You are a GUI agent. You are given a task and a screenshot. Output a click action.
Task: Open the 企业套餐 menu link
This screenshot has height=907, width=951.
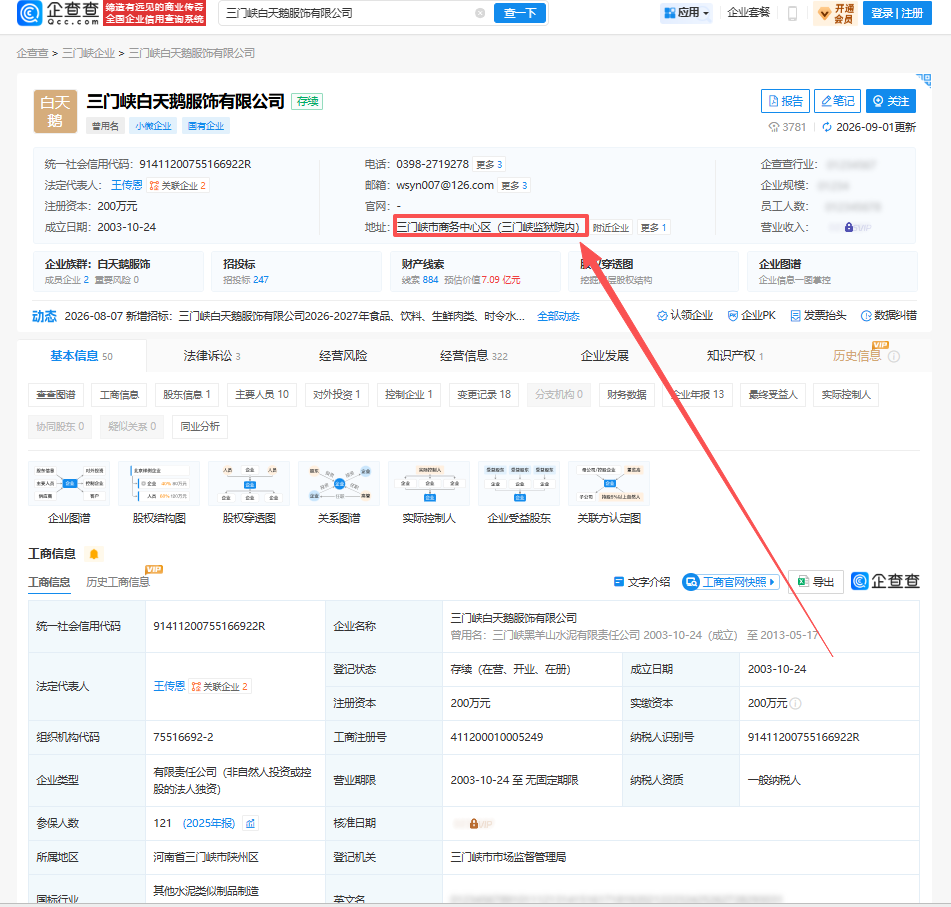[x=748, y=13]
